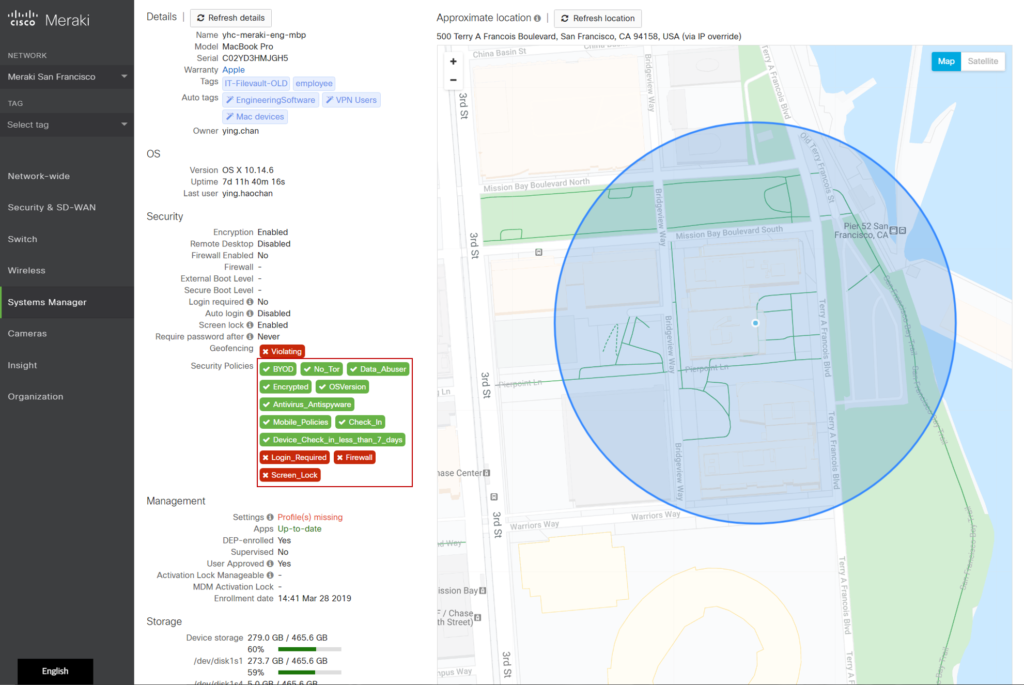1024x685 pixels.
Task: Open the English language selector
Action: click(x=55, y=671)
